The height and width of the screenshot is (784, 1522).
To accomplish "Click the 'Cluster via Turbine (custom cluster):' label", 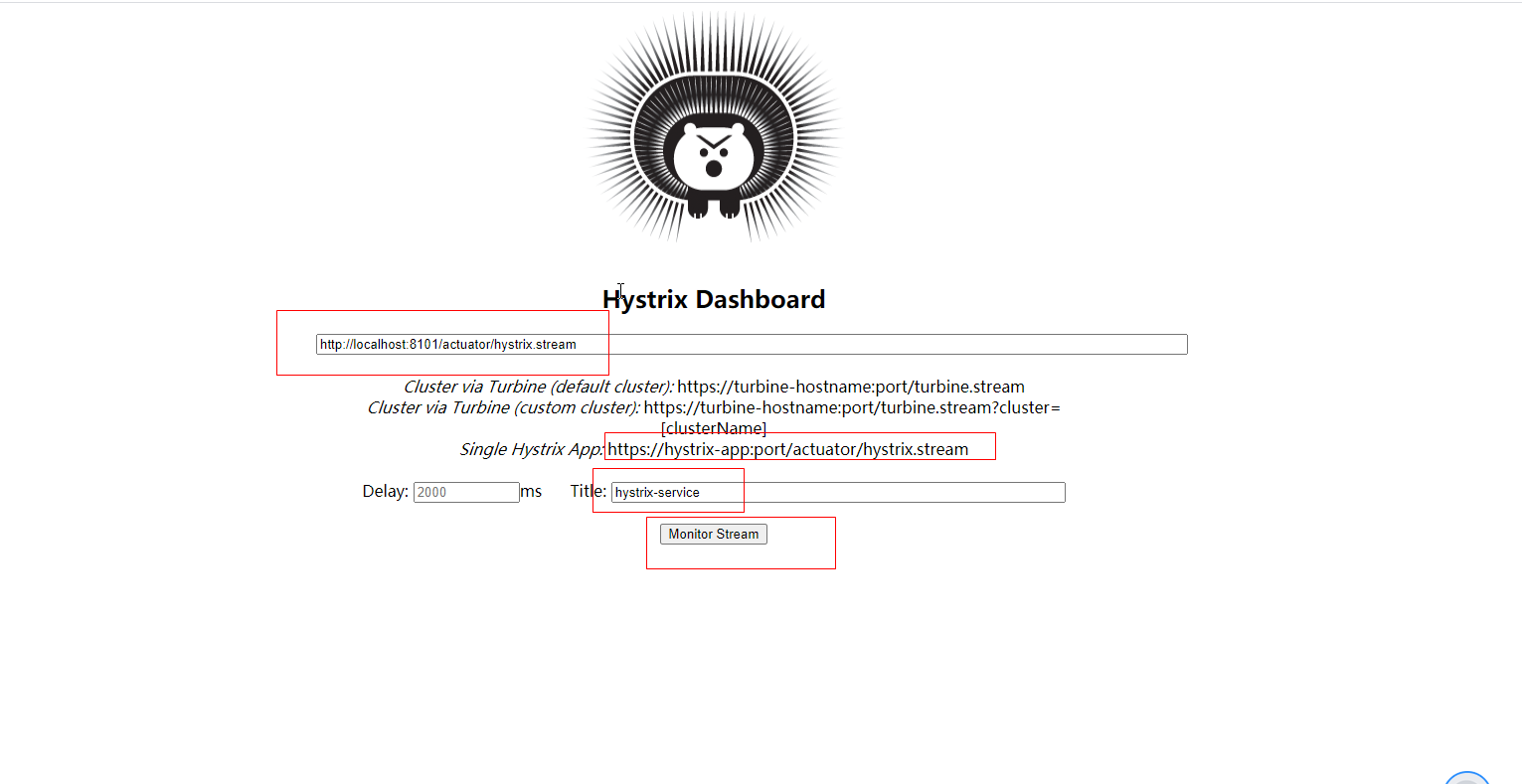I will pos(504,407).
